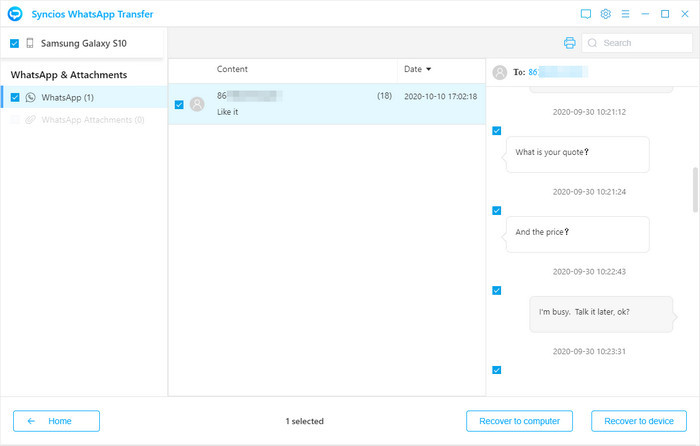
Task: Click the printer icon
Action: [x=570, y=43]
